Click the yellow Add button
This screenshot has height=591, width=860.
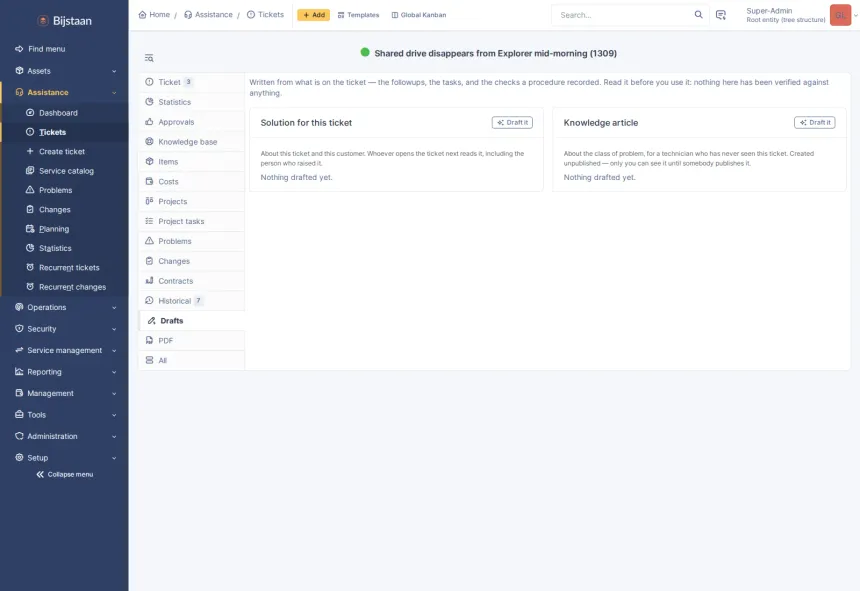pyautogui.click(x=314, y=15)
